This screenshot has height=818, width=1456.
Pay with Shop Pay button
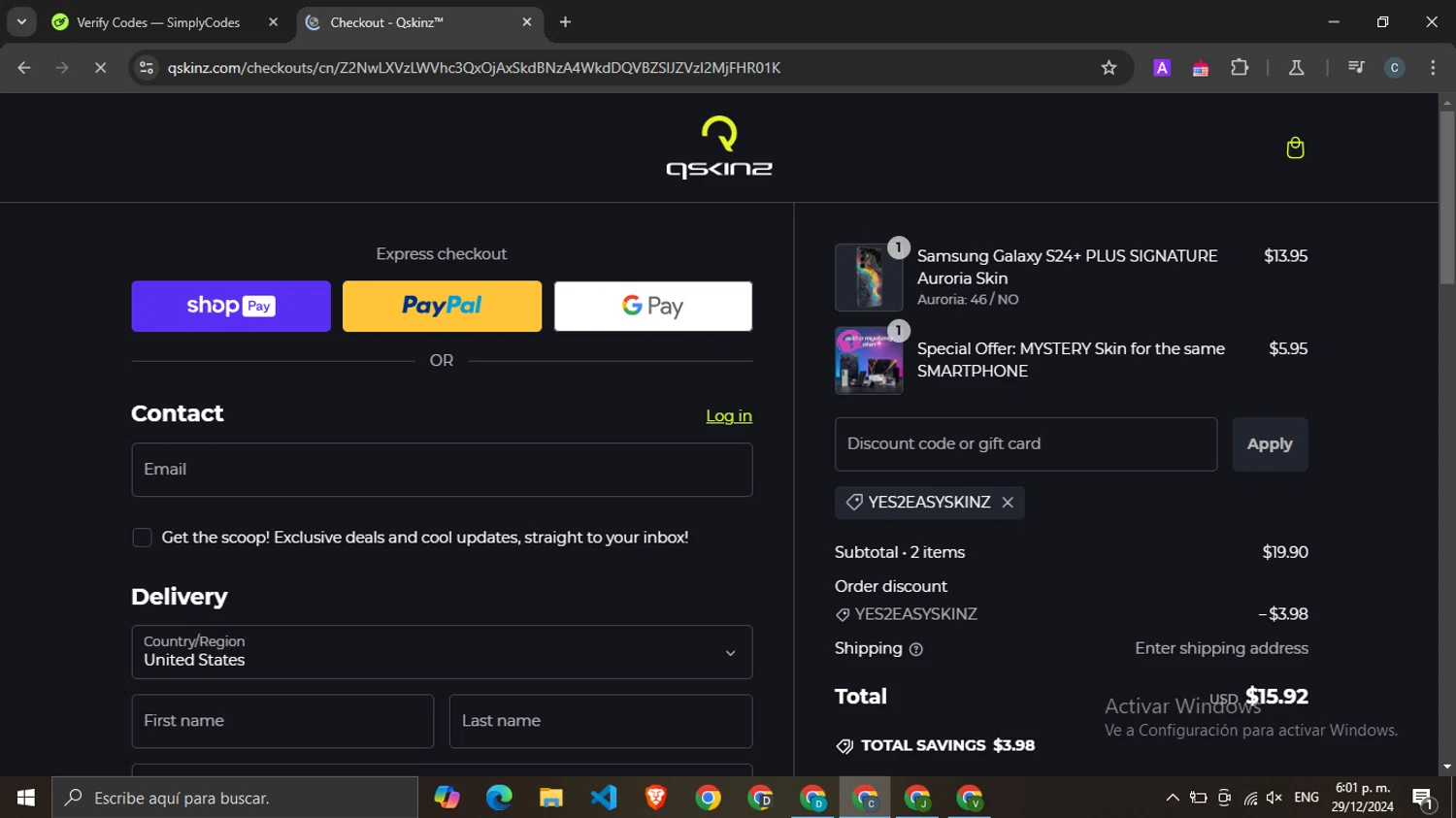click(x=231, y=307)
